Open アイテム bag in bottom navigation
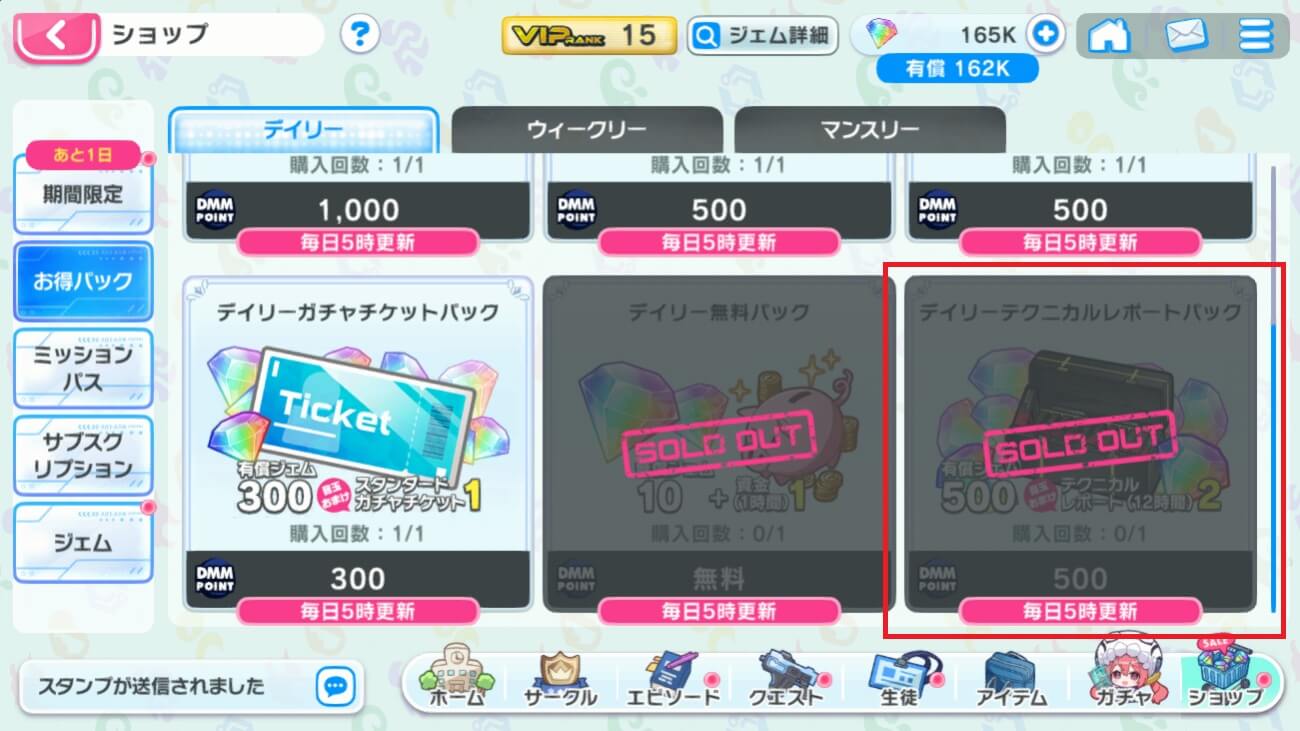Screen dimensions: 1300x731 [x=1010, y=679]
